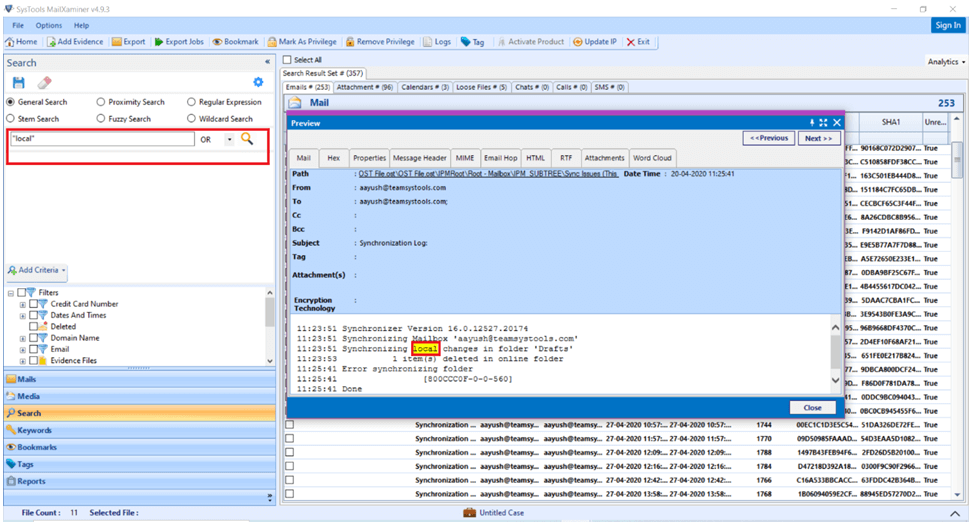
Task: Open the Tag toolbar item
Action: pyautogui.click(x=472, y=42)
